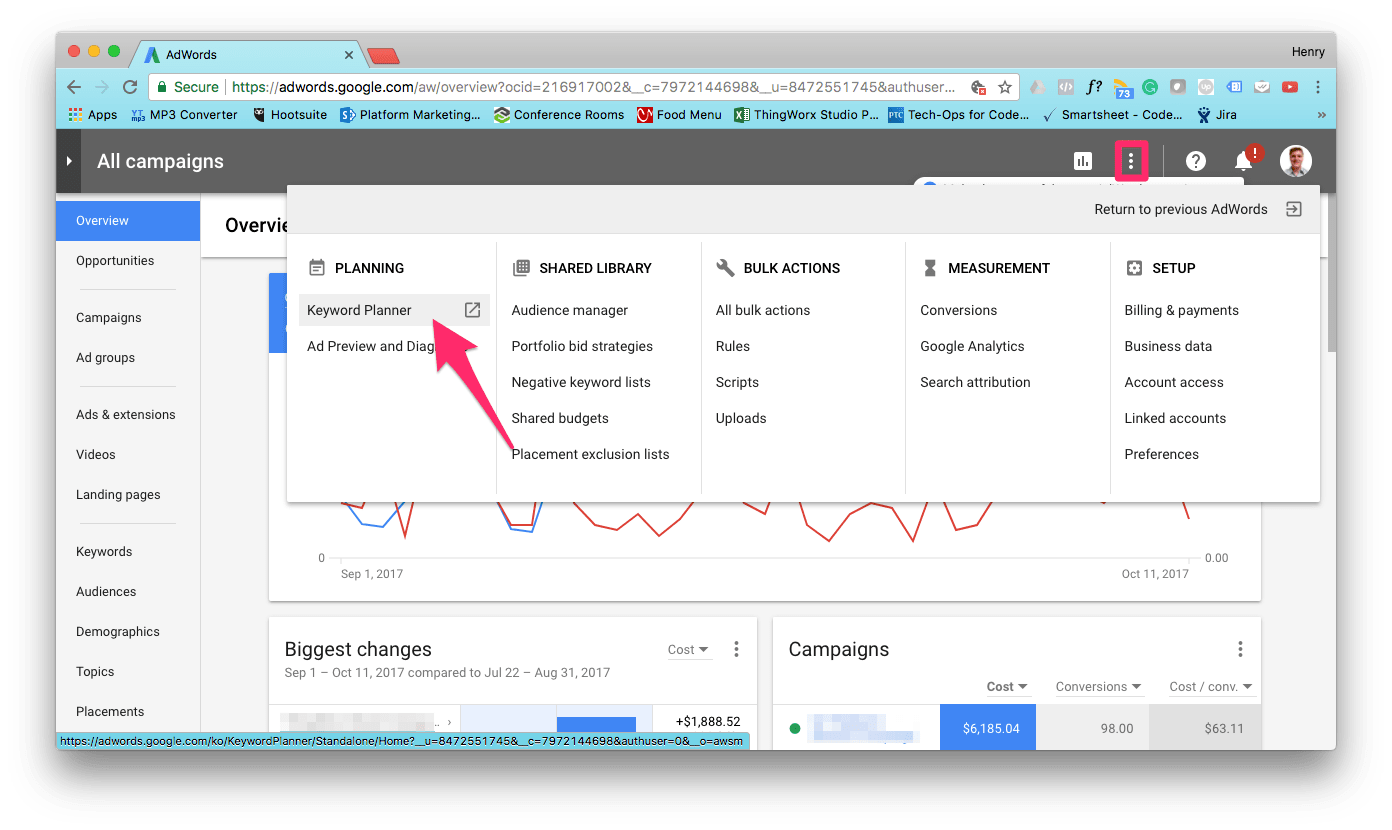Open the help question mark icon
The width and height of the screenshot is (1392, 830).
pyautogui.click(x=1195, y=161)
